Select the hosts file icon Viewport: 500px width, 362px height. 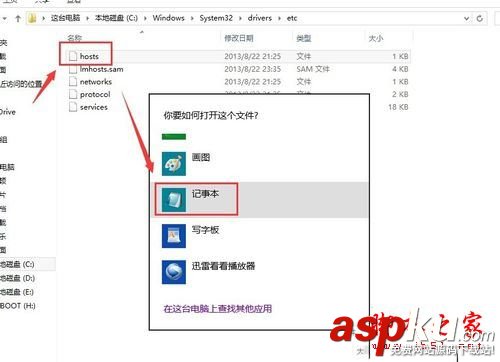tap(73, 56)
